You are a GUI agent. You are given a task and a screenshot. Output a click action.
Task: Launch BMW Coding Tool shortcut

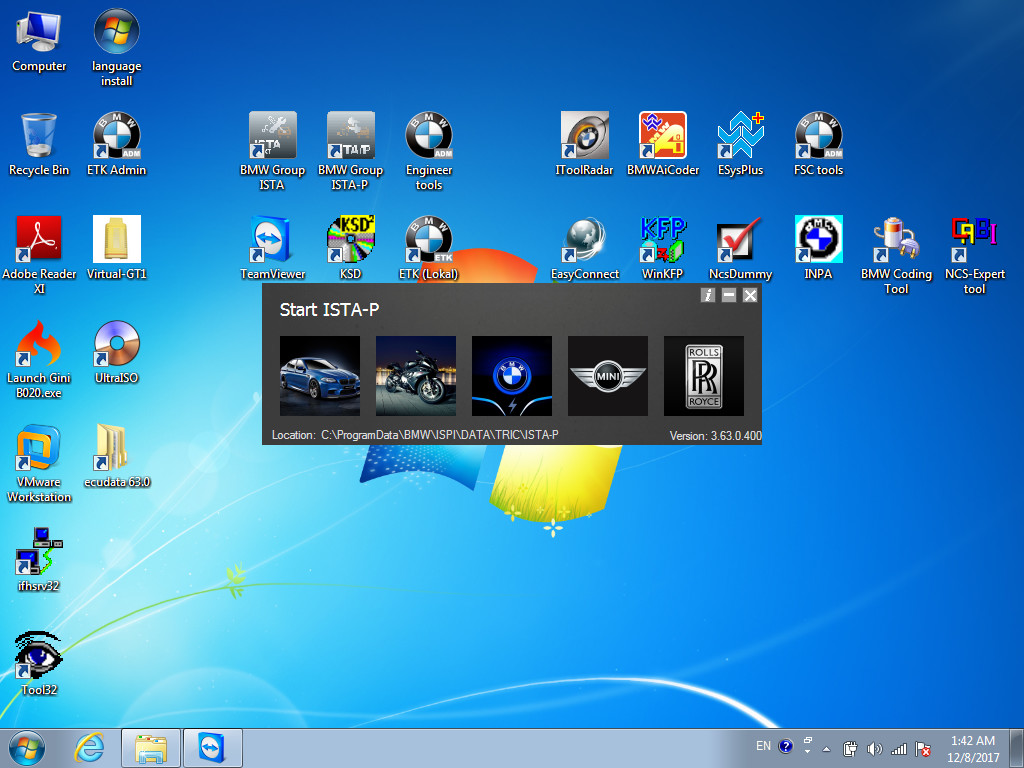pyautogui.click(x=896, y=255)
